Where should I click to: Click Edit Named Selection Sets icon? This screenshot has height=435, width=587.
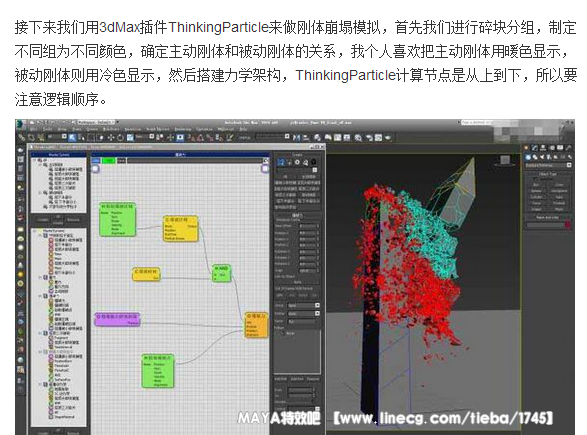pyautogui.click(x=230, y=137)
